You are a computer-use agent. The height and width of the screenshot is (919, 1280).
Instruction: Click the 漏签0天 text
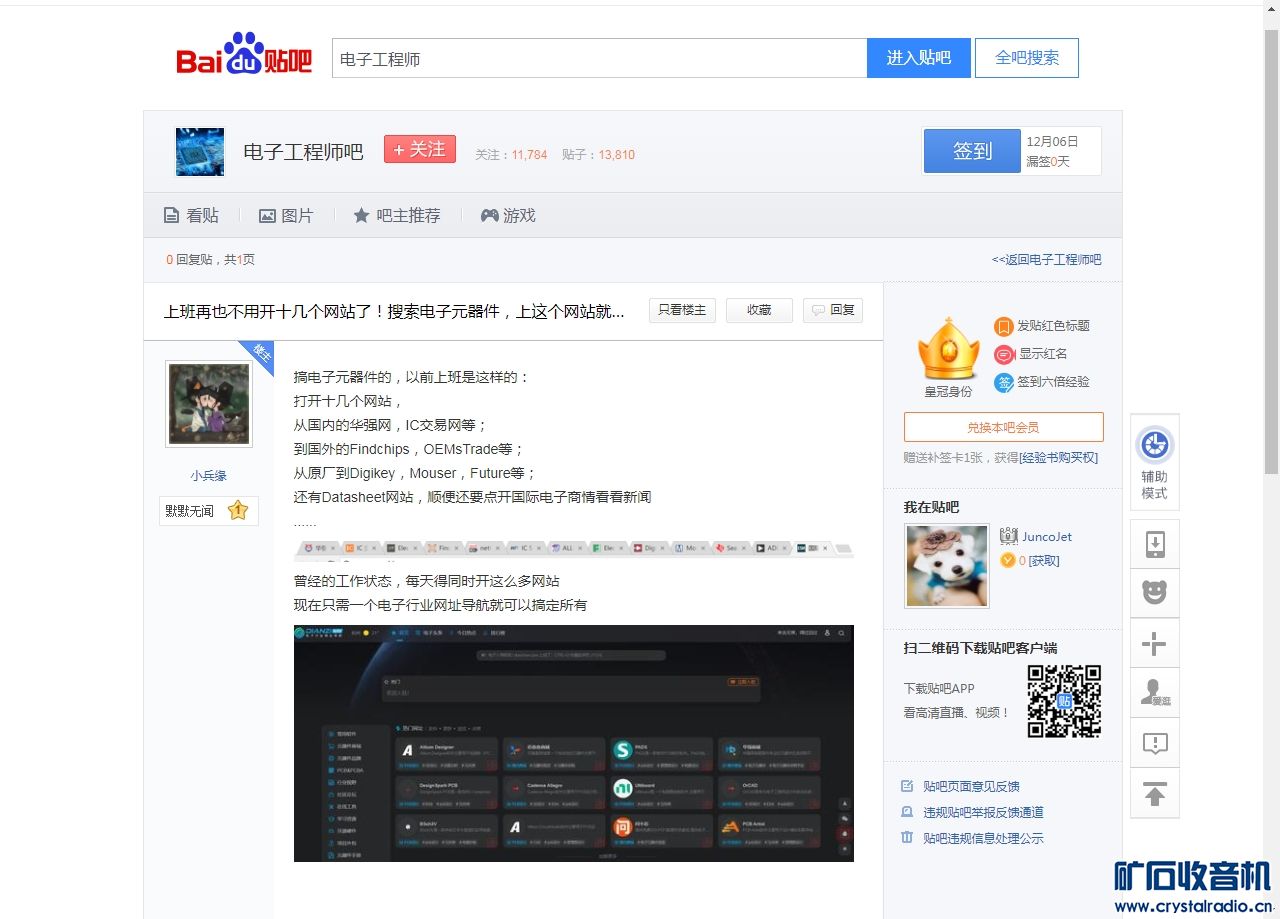click(1047, 161)
